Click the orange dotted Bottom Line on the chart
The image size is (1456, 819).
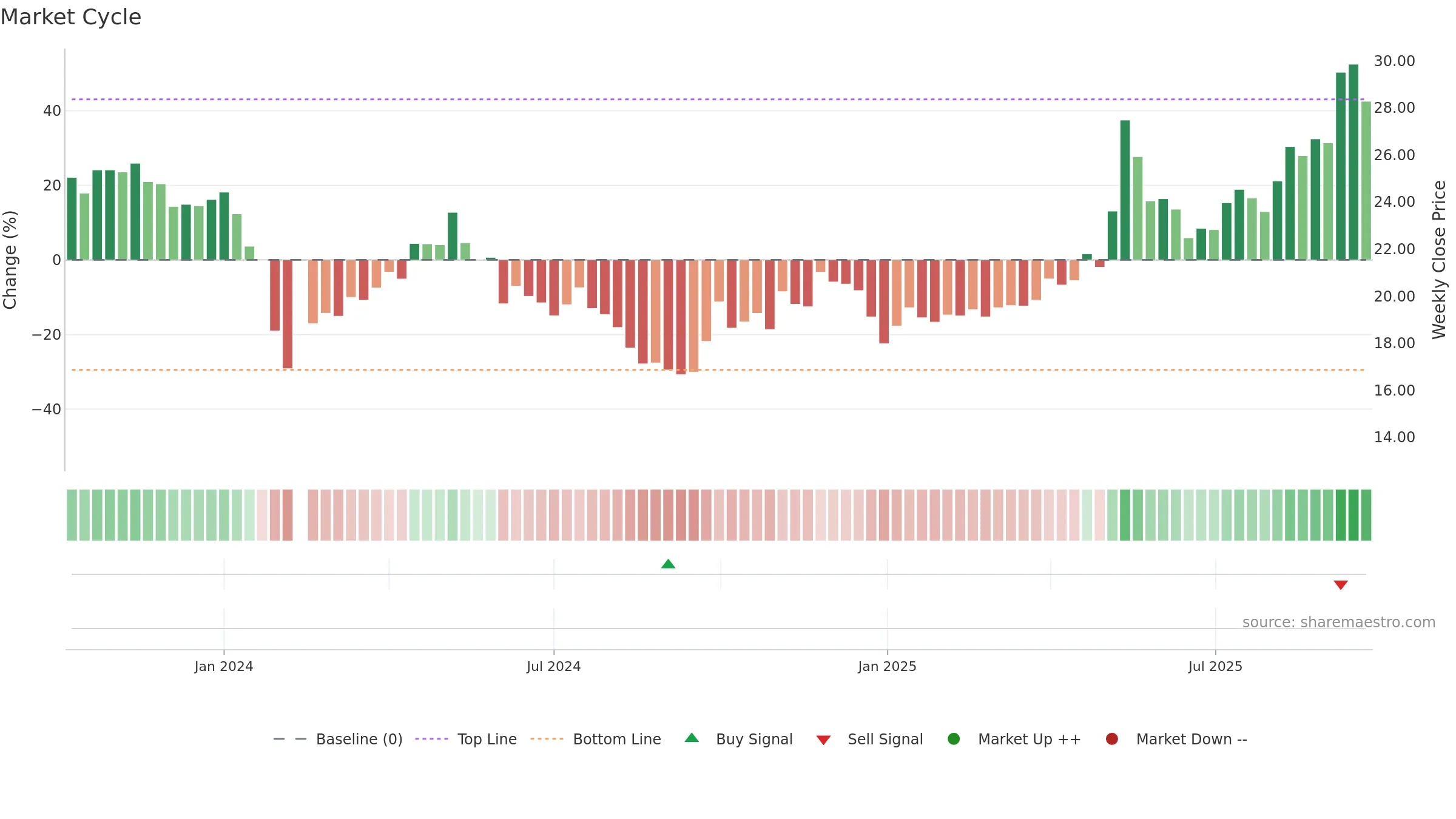[x=718, y=370]
